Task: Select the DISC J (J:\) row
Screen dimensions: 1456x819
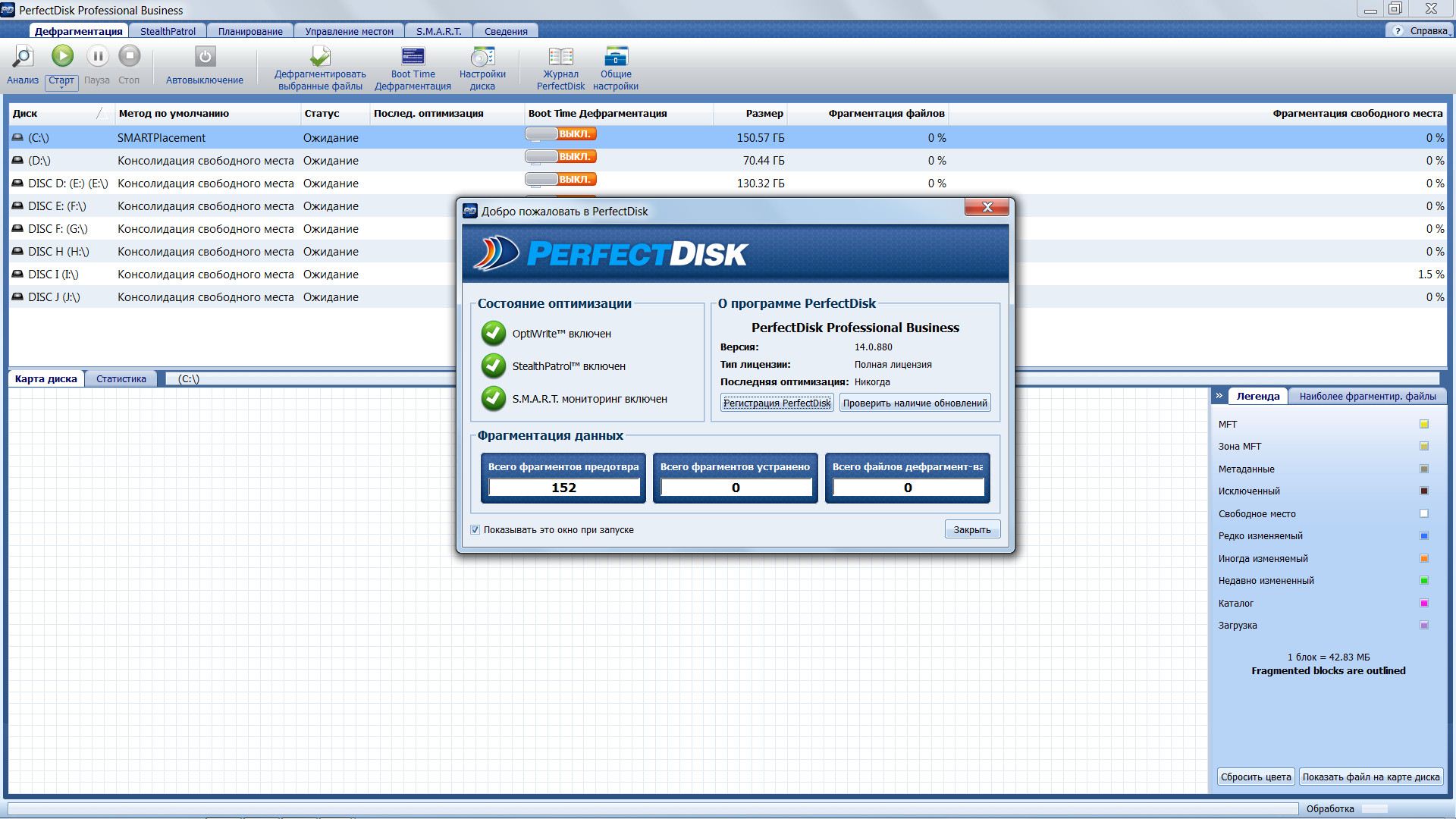Action: [x=728, y=297]
